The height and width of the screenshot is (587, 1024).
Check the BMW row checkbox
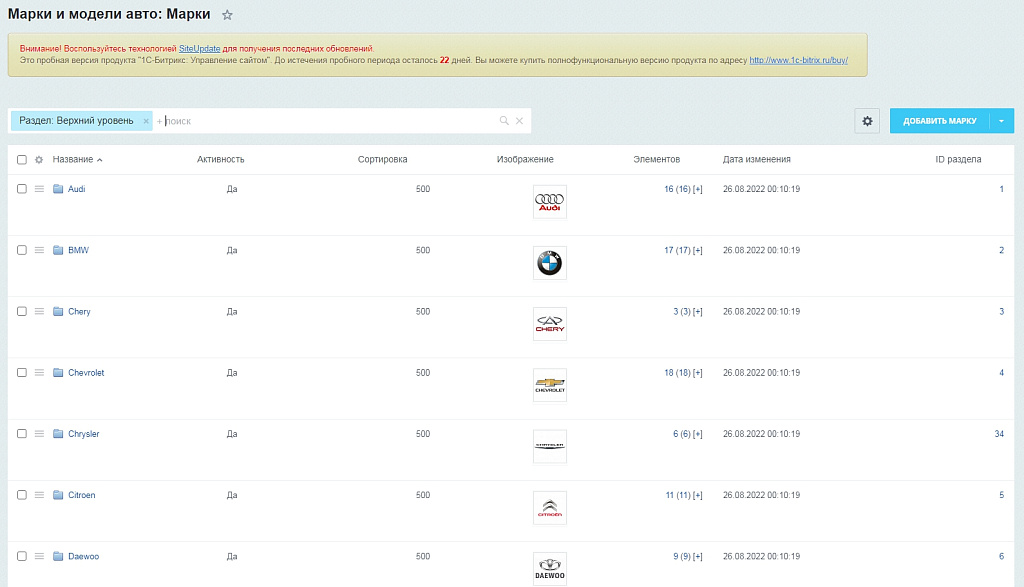pyautogui.click(x=22, y=250)
